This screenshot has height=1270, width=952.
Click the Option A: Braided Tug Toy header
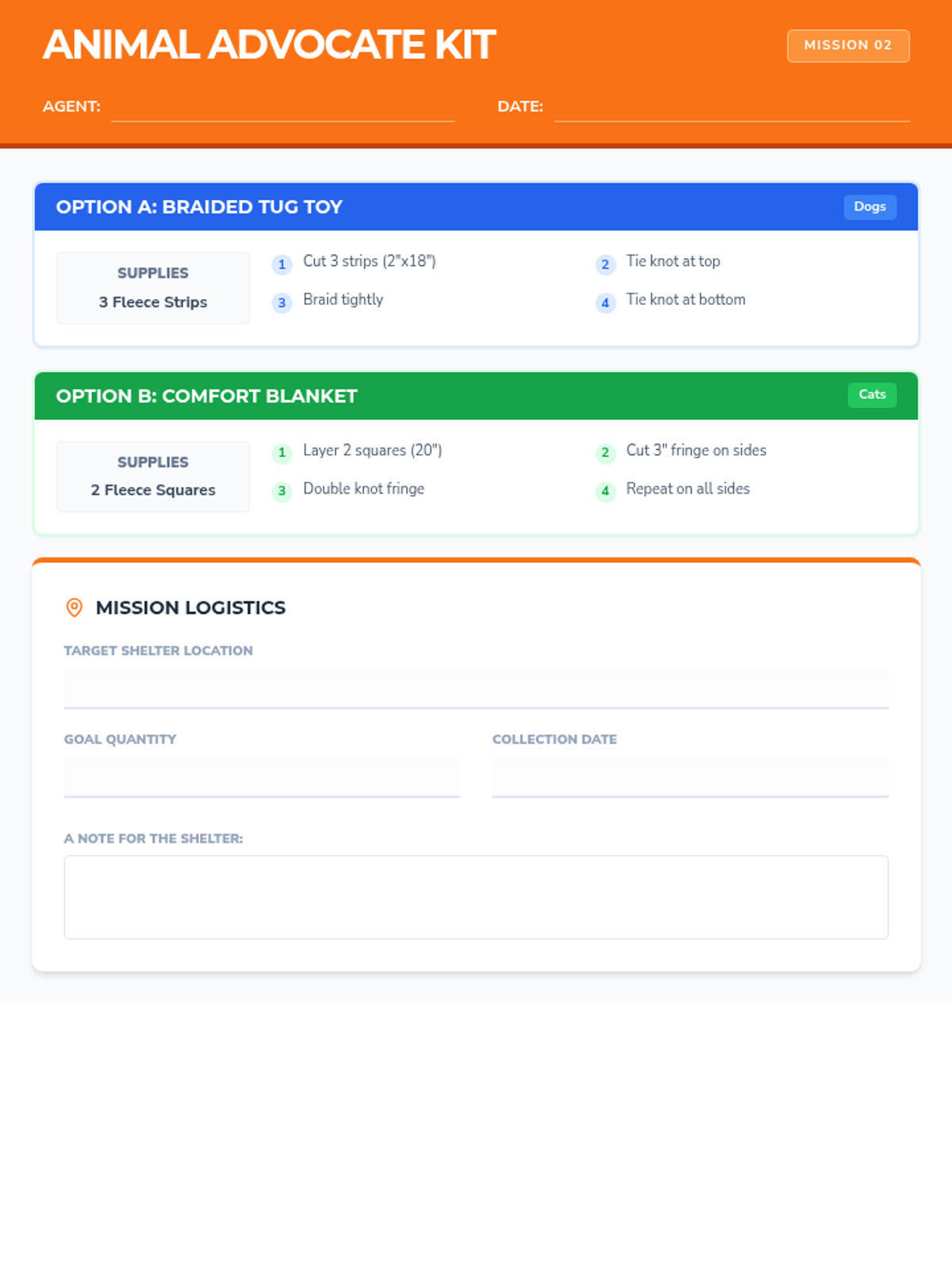click(199, 207)
